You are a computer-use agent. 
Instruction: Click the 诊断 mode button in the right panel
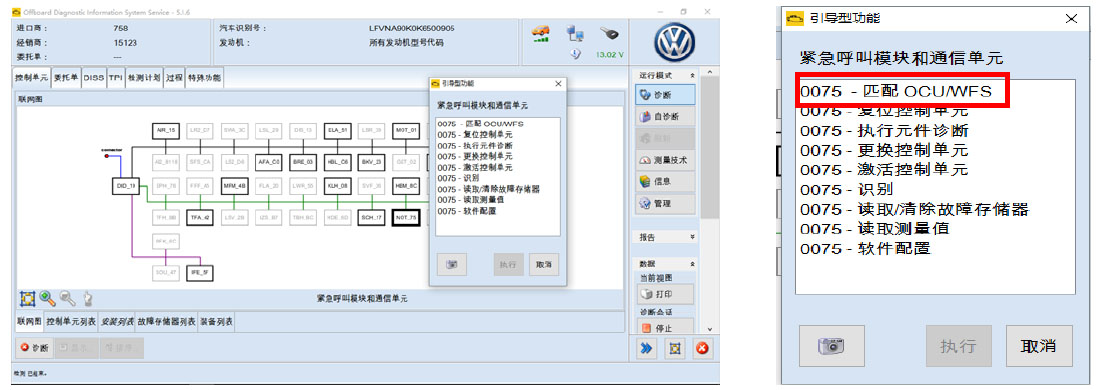pos(665,95)
